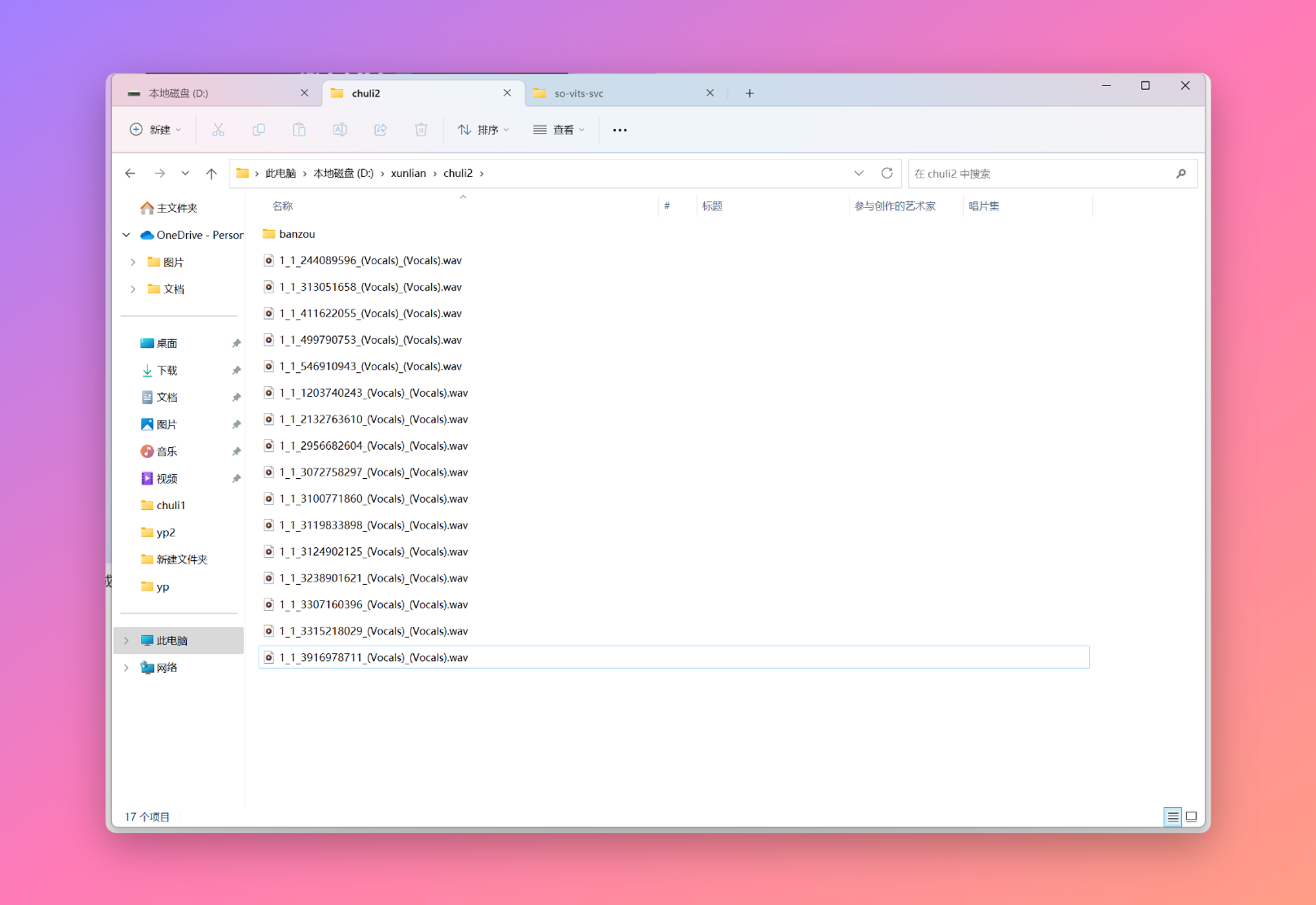Switch to details view layout button

pyautogui.click(x=1172, y=817)
